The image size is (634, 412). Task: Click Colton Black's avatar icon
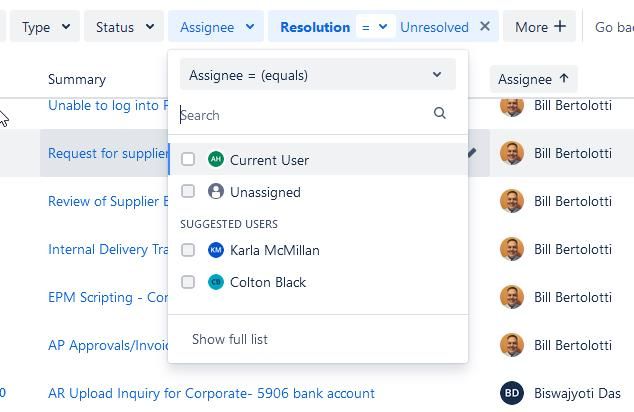pos(216,282)
